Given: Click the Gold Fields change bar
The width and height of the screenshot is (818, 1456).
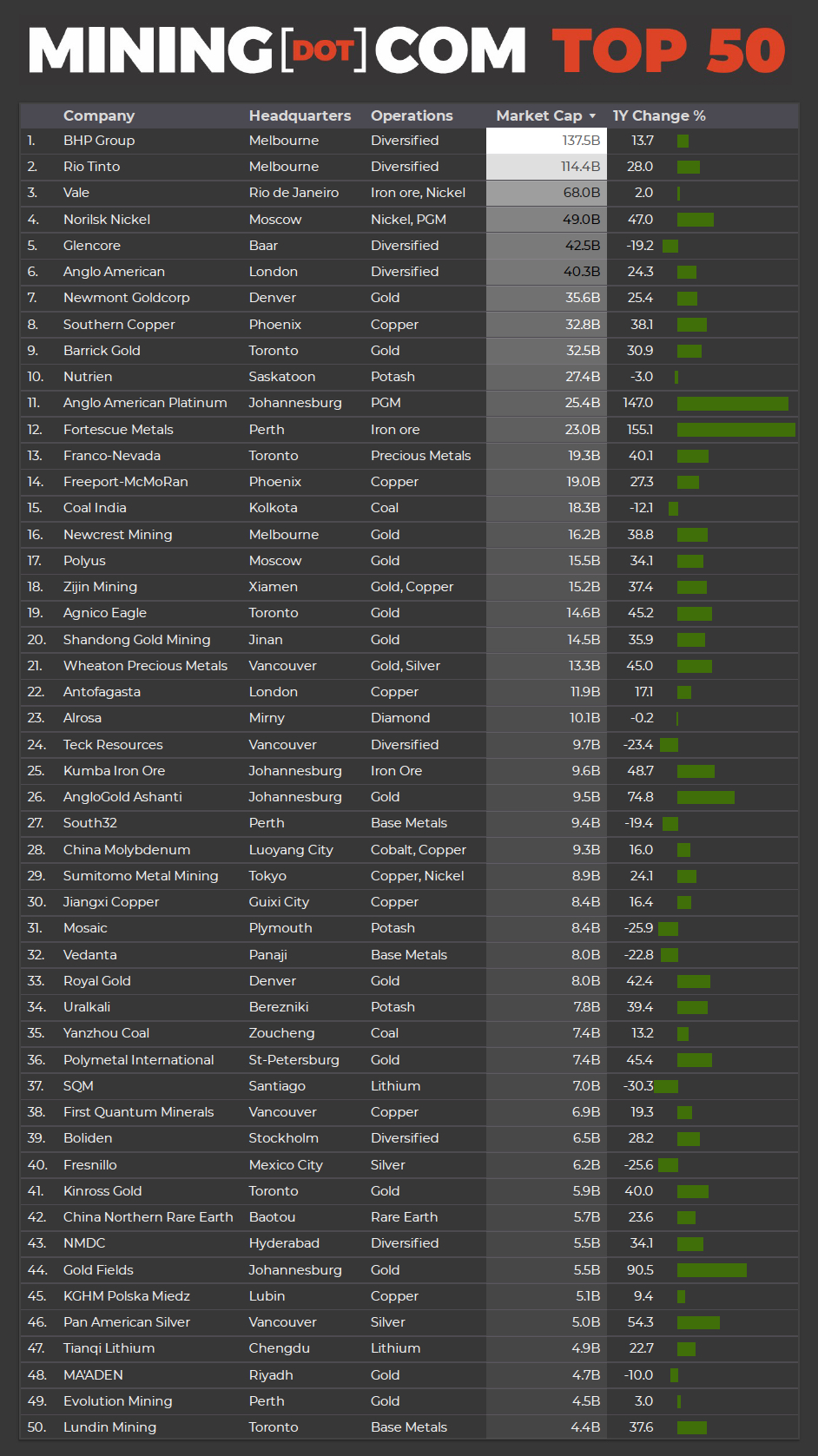Looking at the screenshot, I should pos(711,1270).
